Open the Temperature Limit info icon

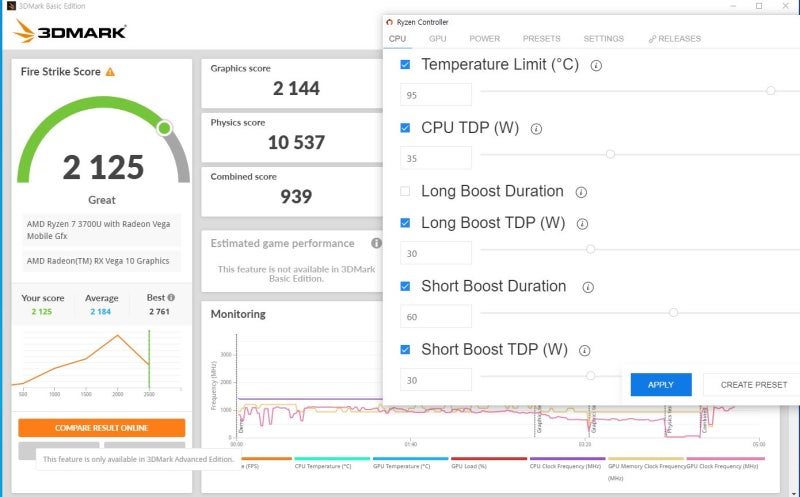click(x=596, y=65)
